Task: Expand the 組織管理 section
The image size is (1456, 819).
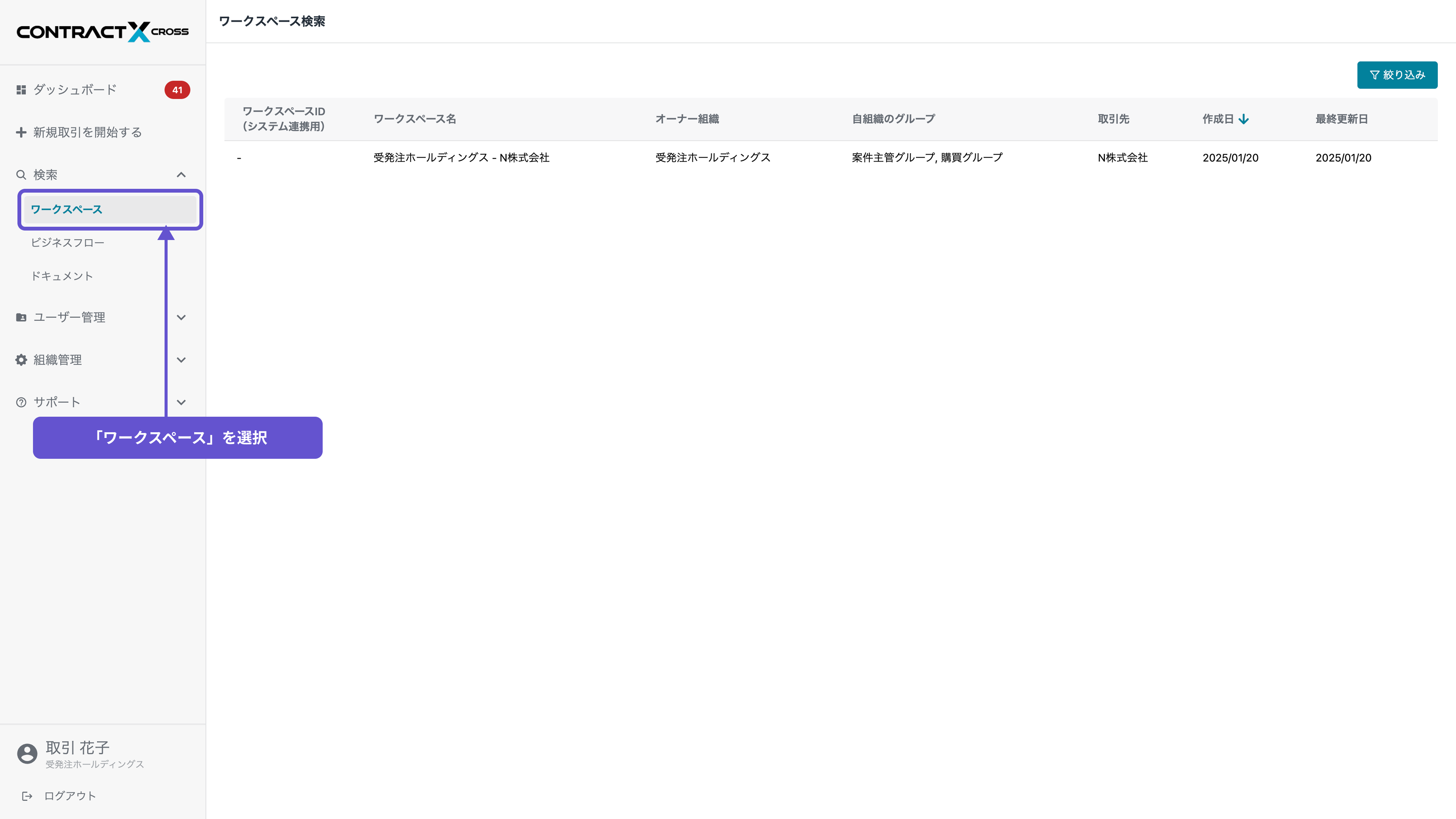Action: click(182, 359)
